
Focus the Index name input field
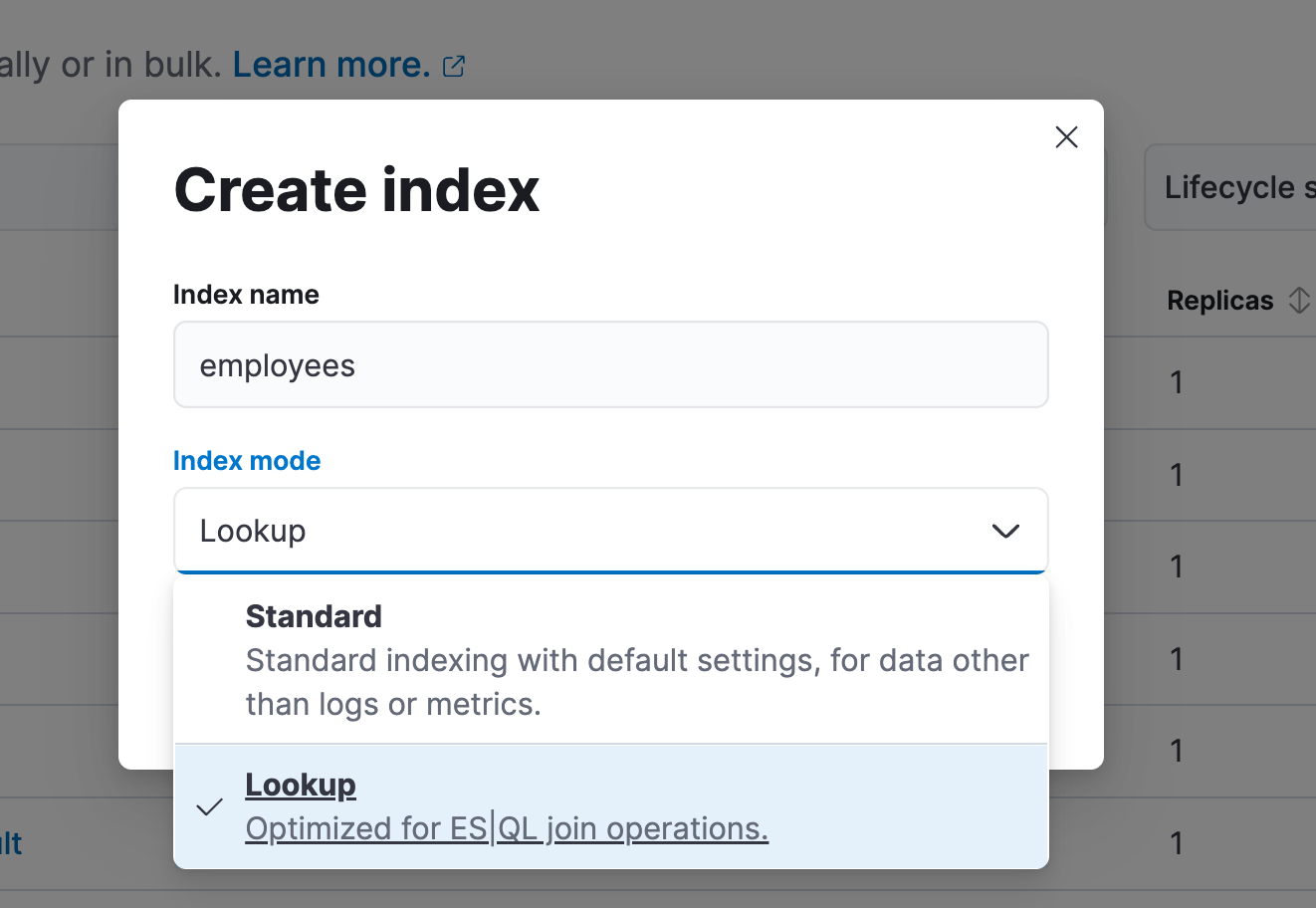pos(610,364)
